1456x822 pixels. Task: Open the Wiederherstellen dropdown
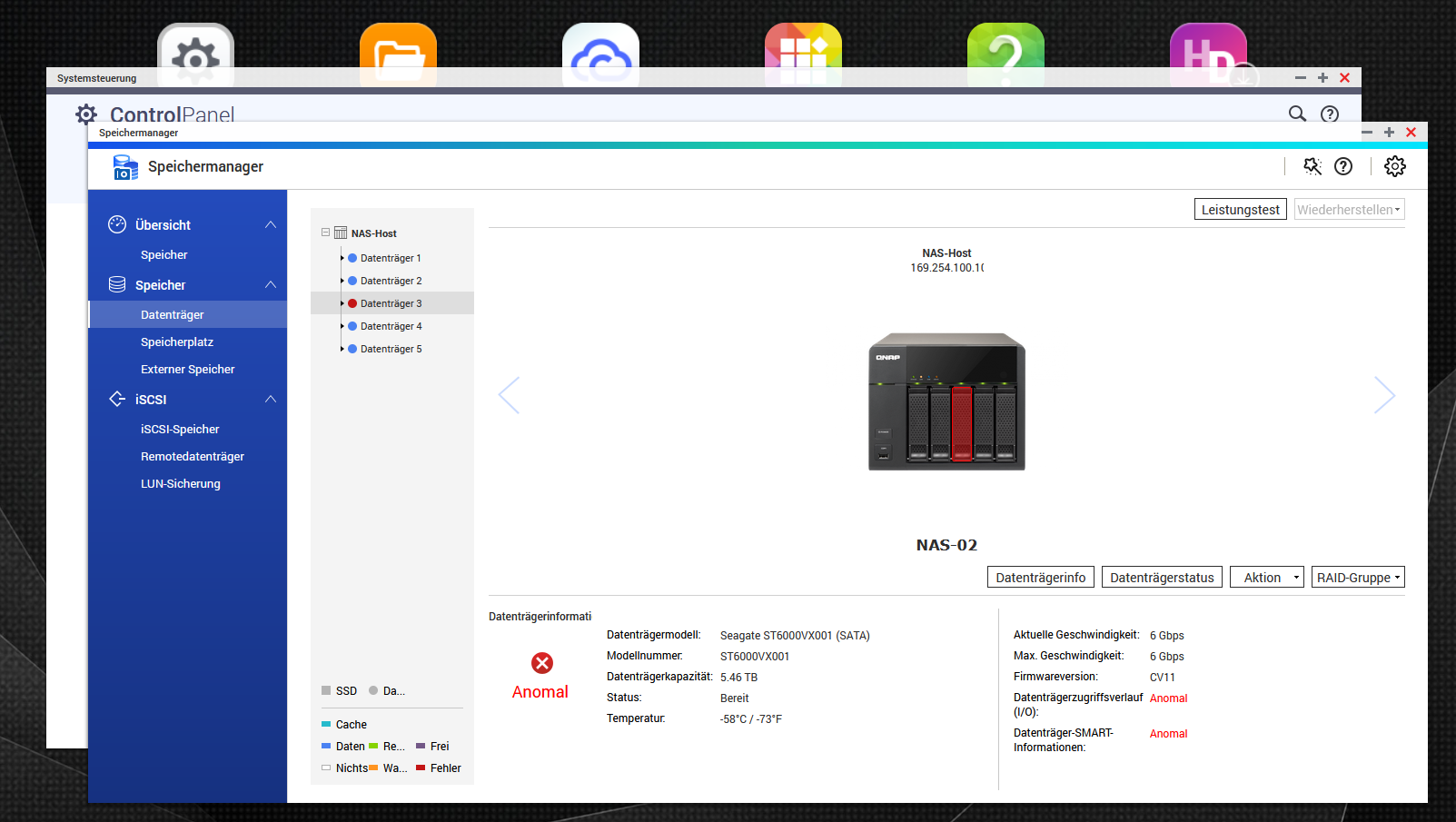[x=1349, y=210]
